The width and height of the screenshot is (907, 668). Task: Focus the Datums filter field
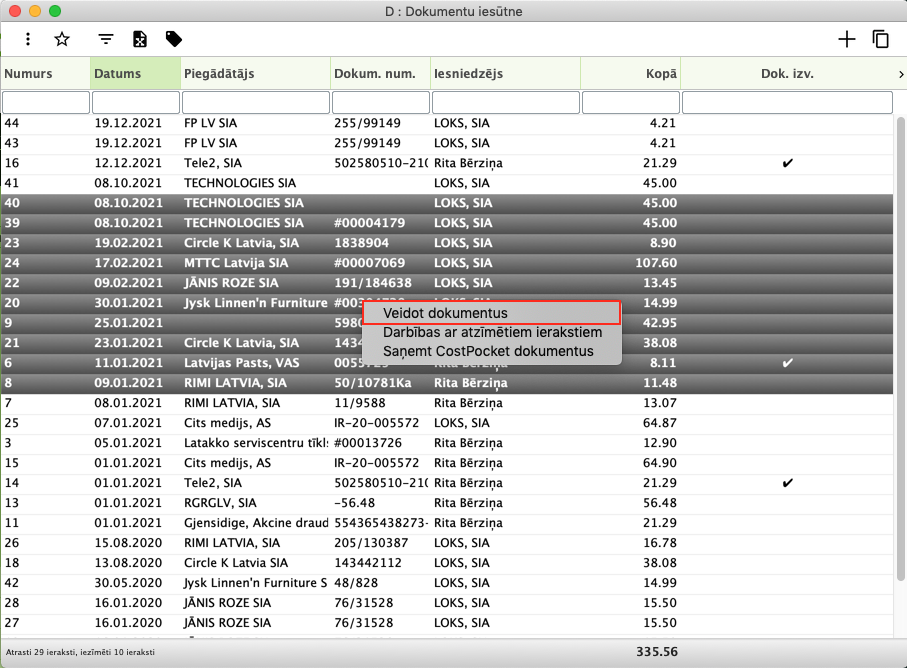136,102
